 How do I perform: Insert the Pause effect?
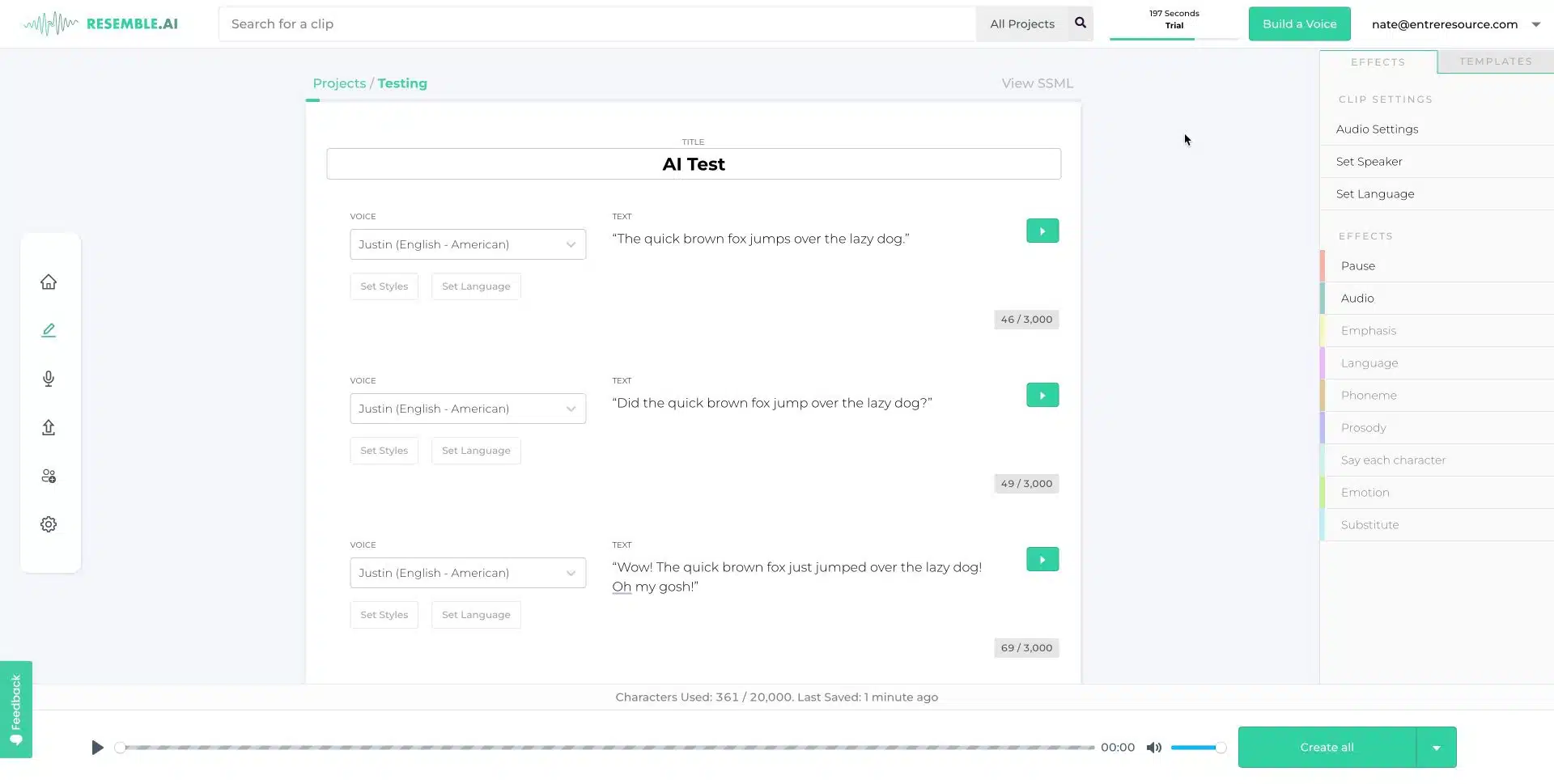pyautogui.click(x=1437, y=266)
